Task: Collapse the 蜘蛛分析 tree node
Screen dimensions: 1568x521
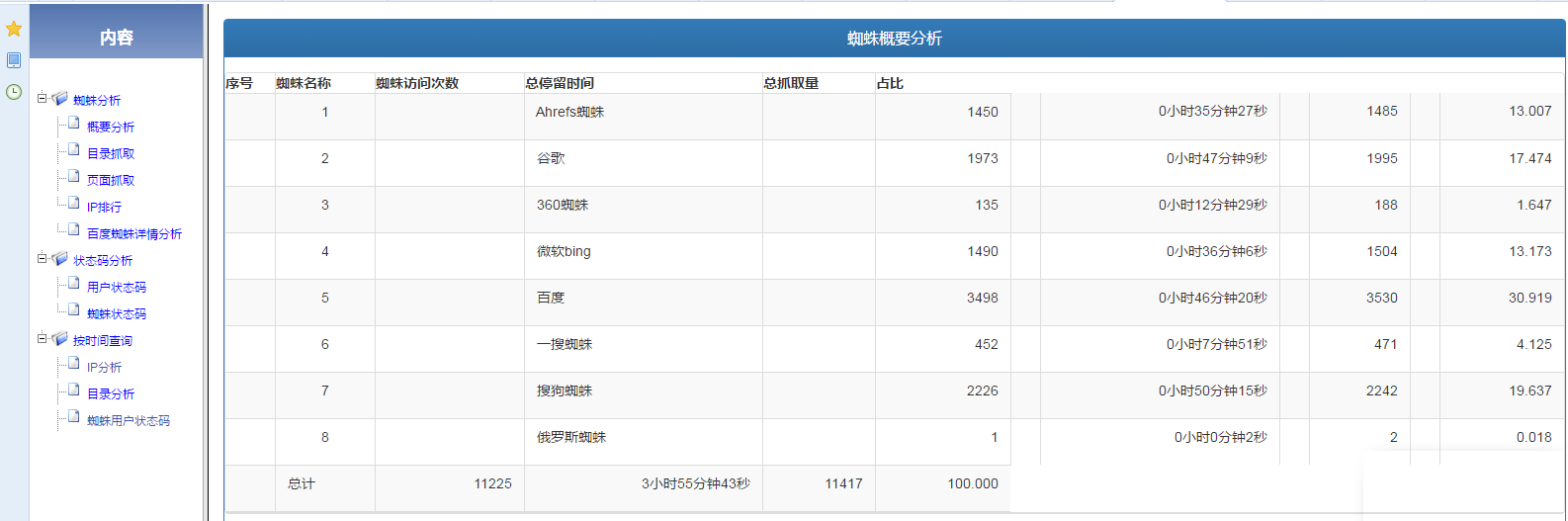Action: click(42, 98)
